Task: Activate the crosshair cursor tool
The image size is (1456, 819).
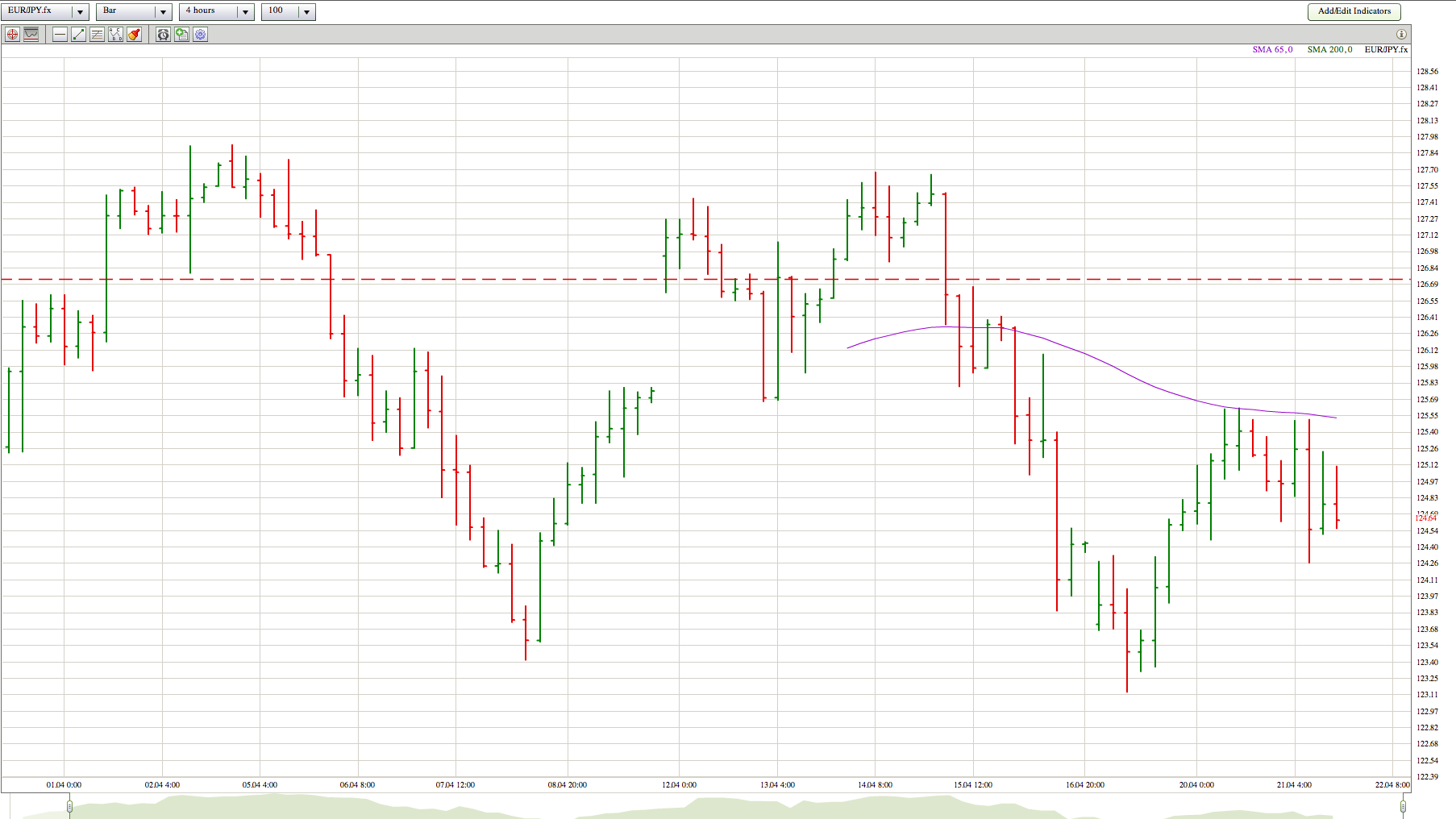Action: pos(12,35)
